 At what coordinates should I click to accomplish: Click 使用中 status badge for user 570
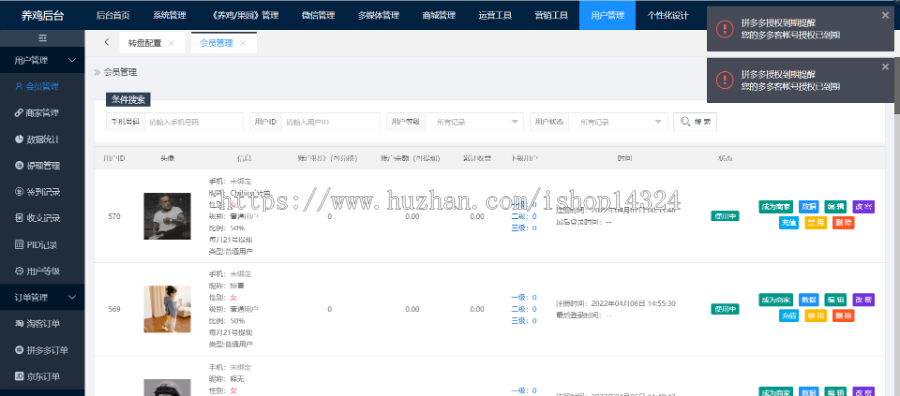point(725,216)
